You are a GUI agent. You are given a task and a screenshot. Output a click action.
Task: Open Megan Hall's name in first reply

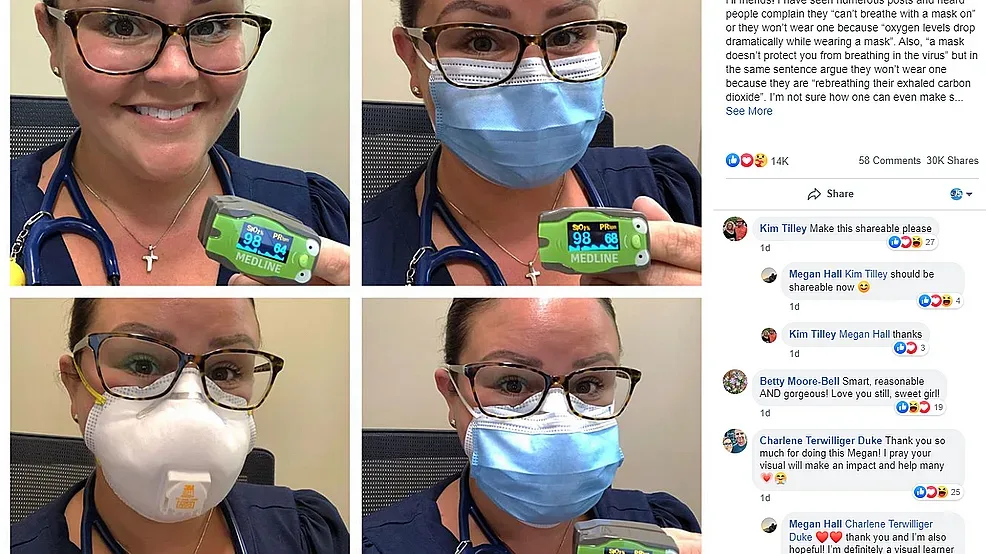click(815, 274)
